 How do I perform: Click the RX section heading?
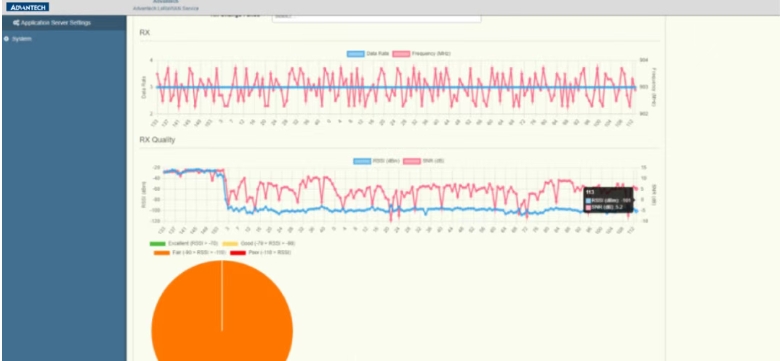point(145,33)
